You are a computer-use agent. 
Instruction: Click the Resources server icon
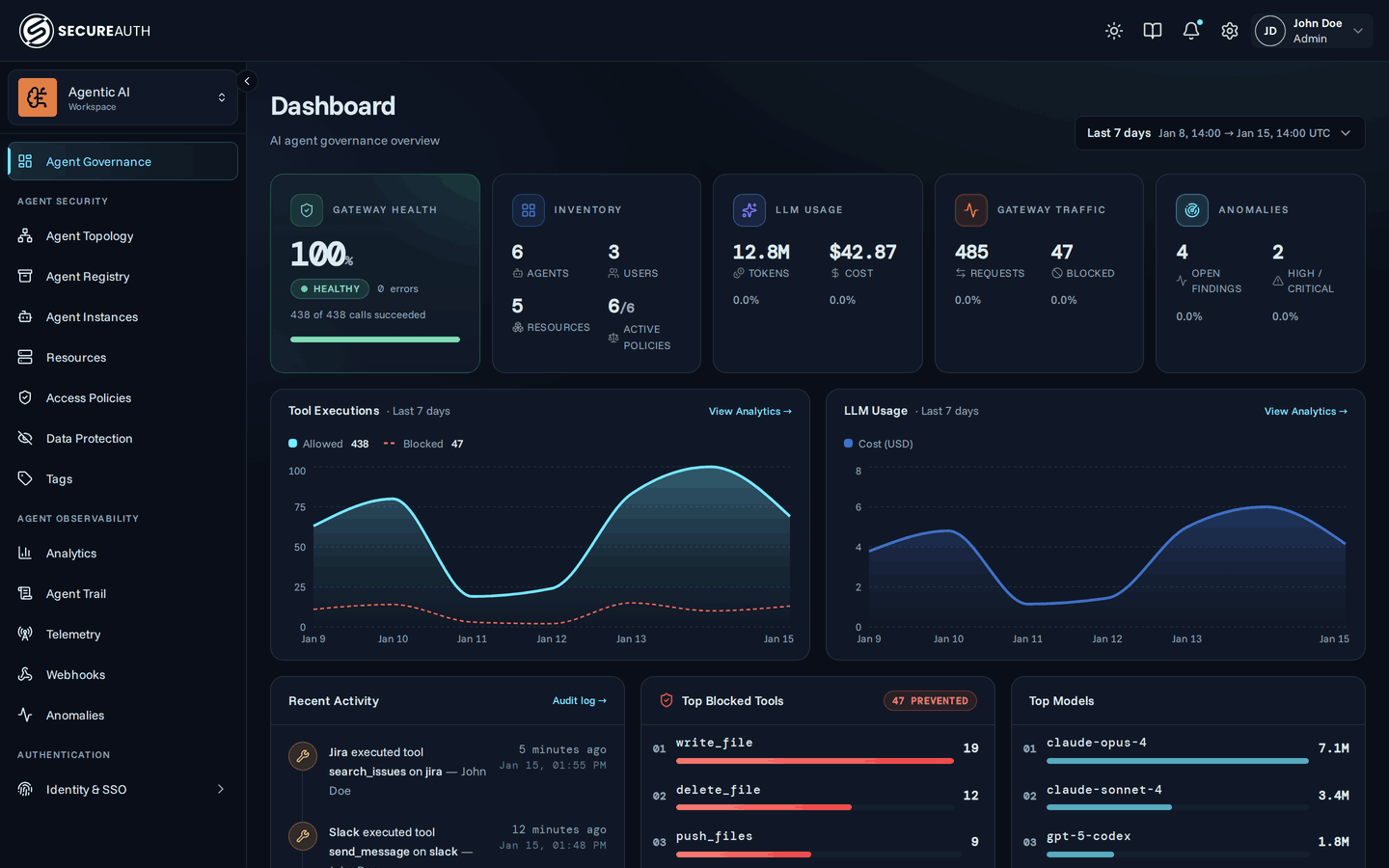[x=25, y=357]
